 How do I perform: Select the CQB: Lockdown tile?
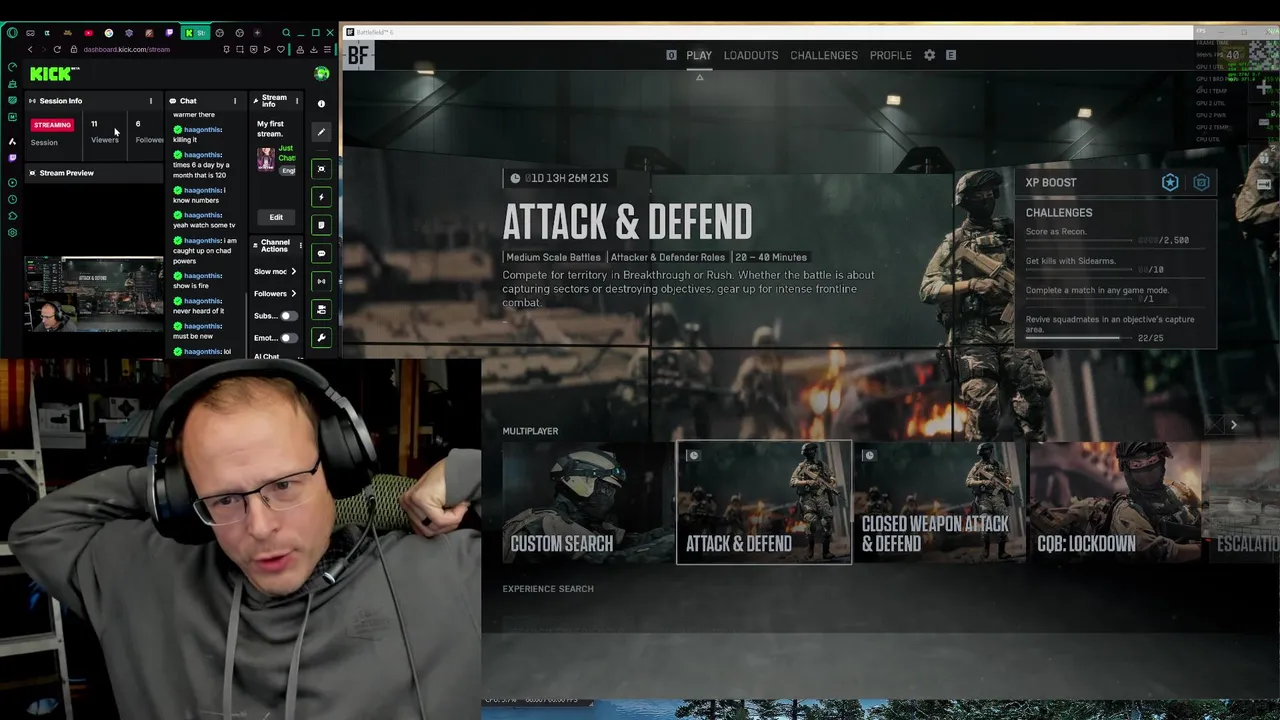click(1115, 502)
